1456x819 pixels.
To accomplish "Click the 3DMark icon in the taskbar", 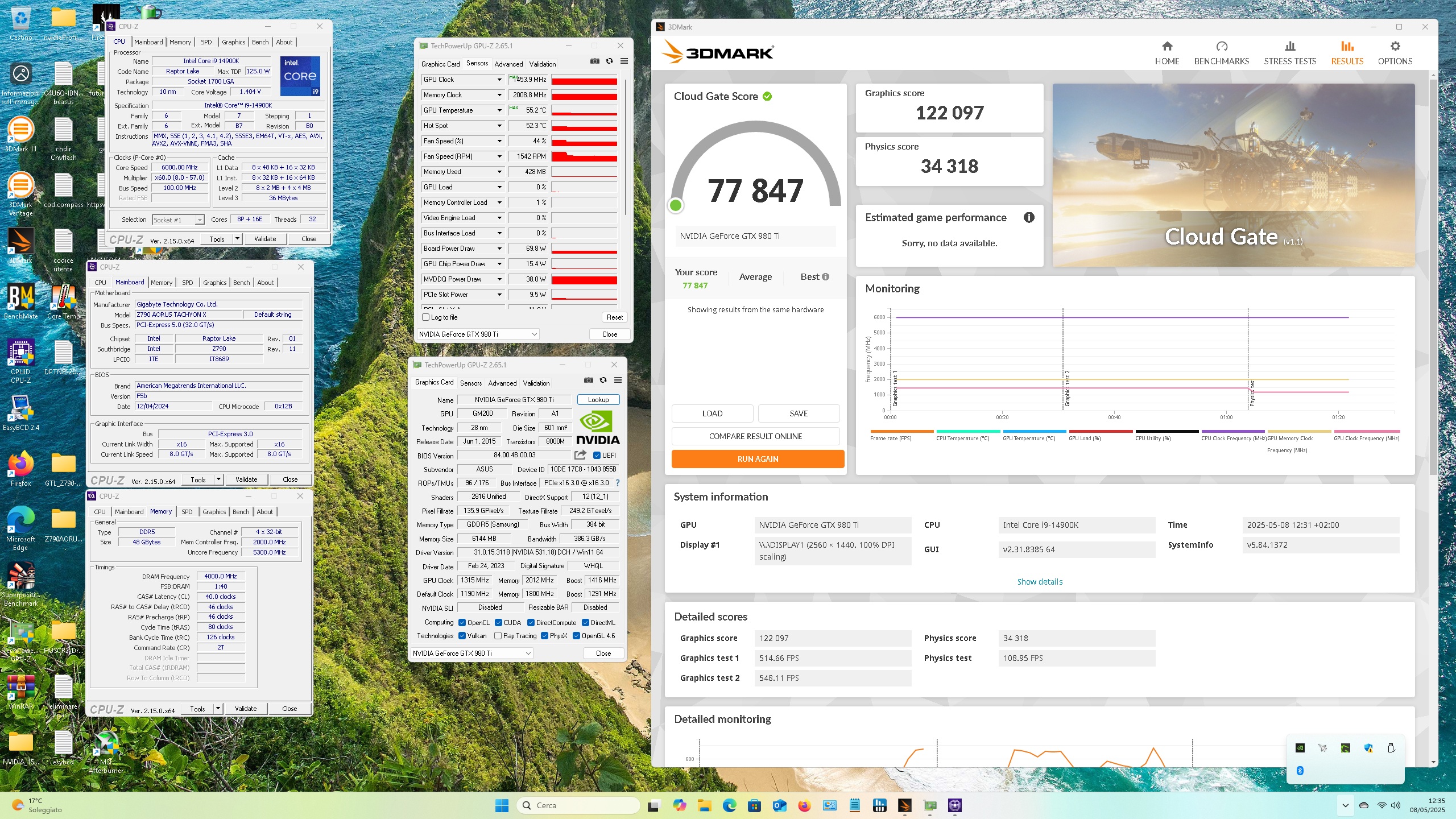I will tap(904, 805).
